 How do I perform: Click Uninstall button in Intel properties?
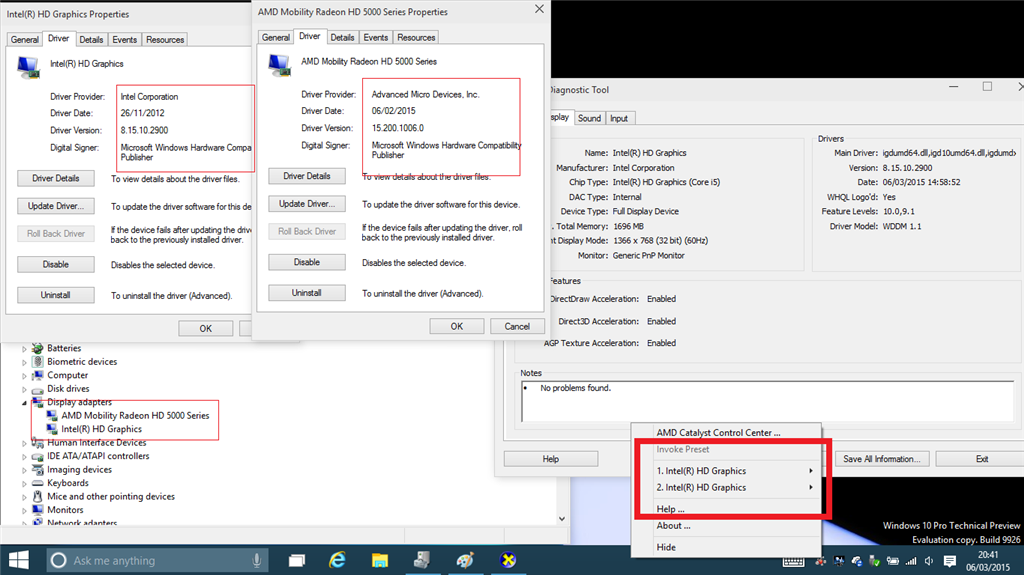tap(56, 295)
